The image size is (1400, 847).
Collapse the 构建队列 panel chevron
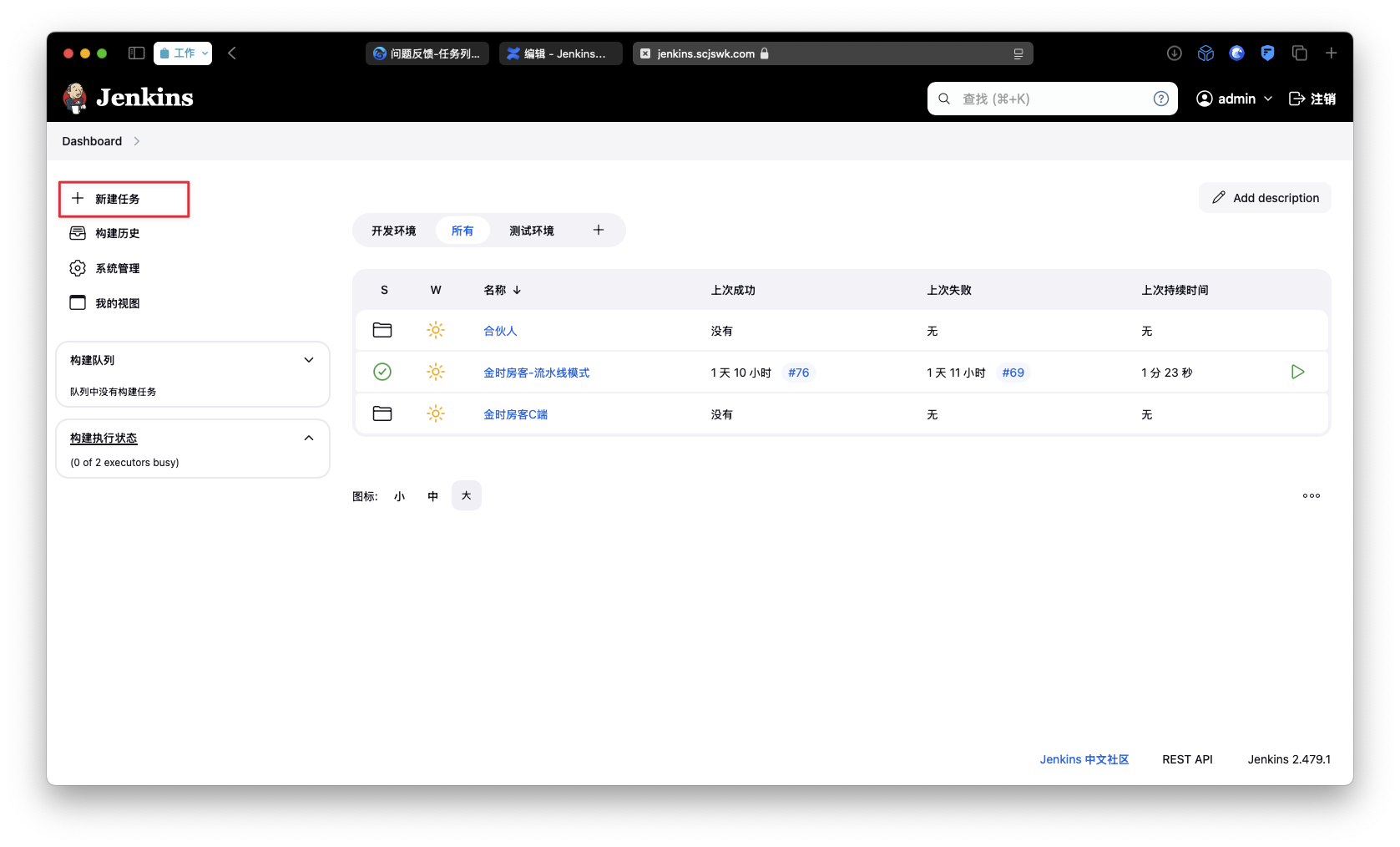309,360
